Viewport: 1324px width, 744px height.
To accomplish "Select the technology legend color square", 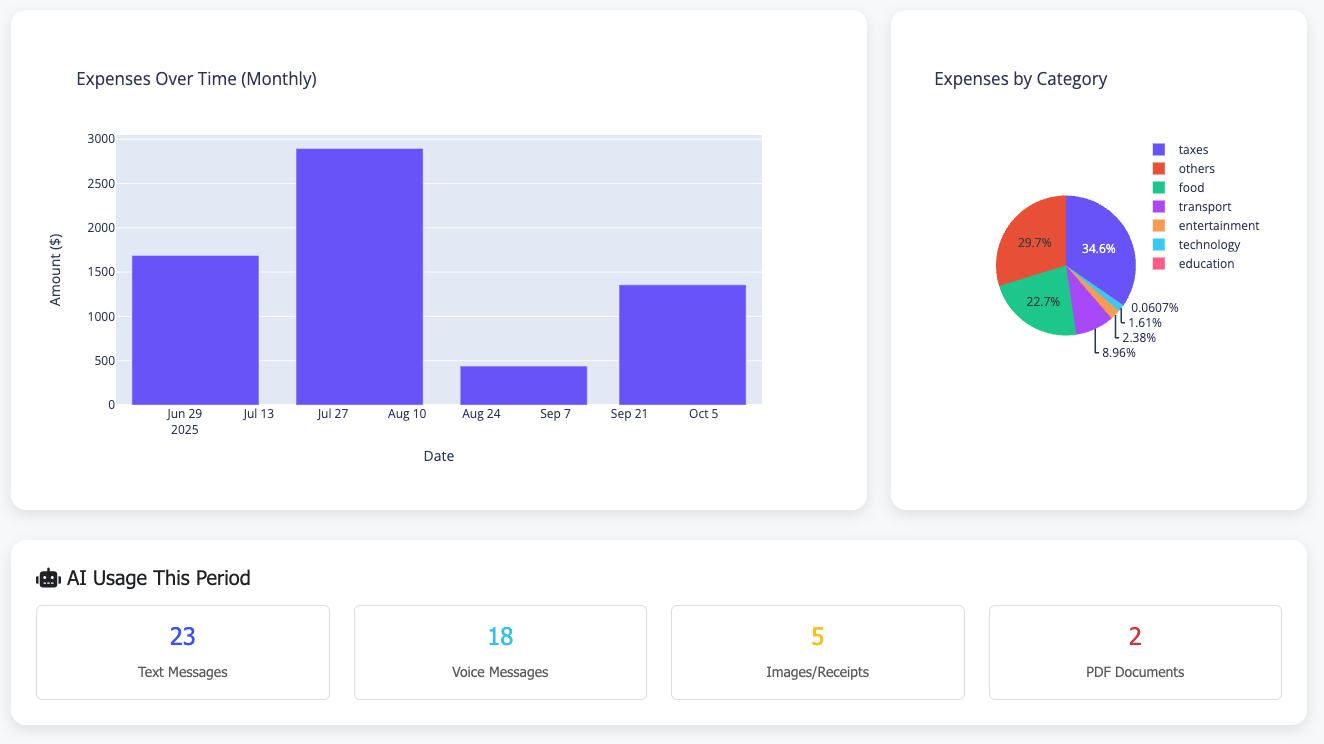I will coord(1163,244).
